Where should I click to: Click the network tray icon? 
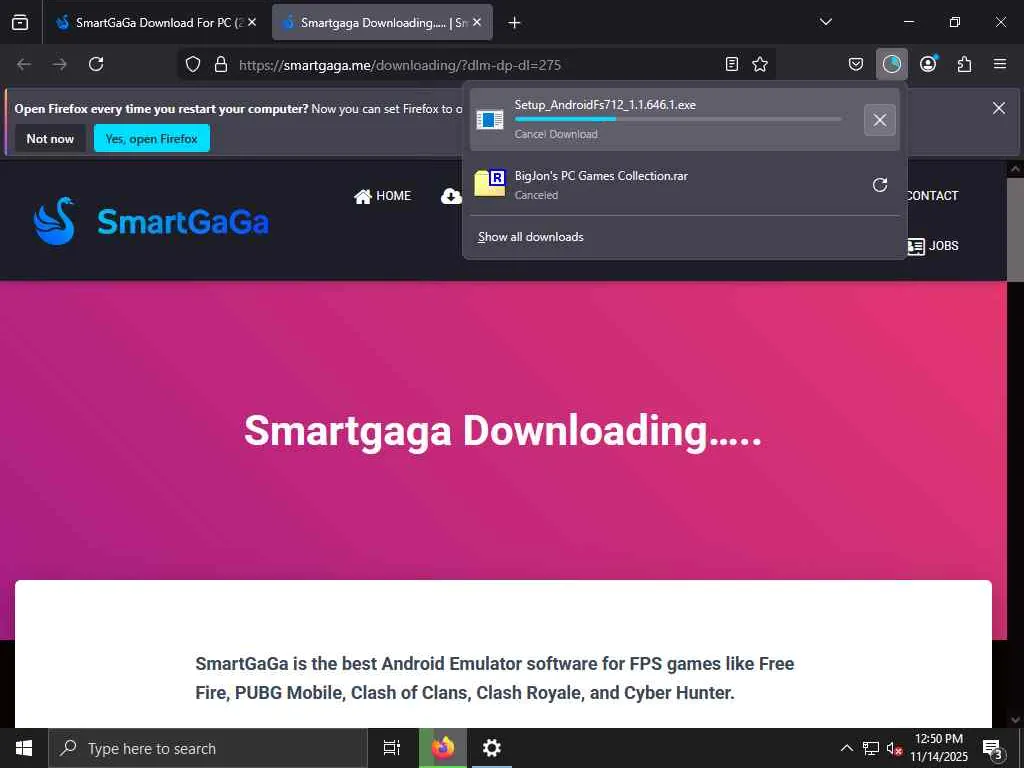coord(871,748)
